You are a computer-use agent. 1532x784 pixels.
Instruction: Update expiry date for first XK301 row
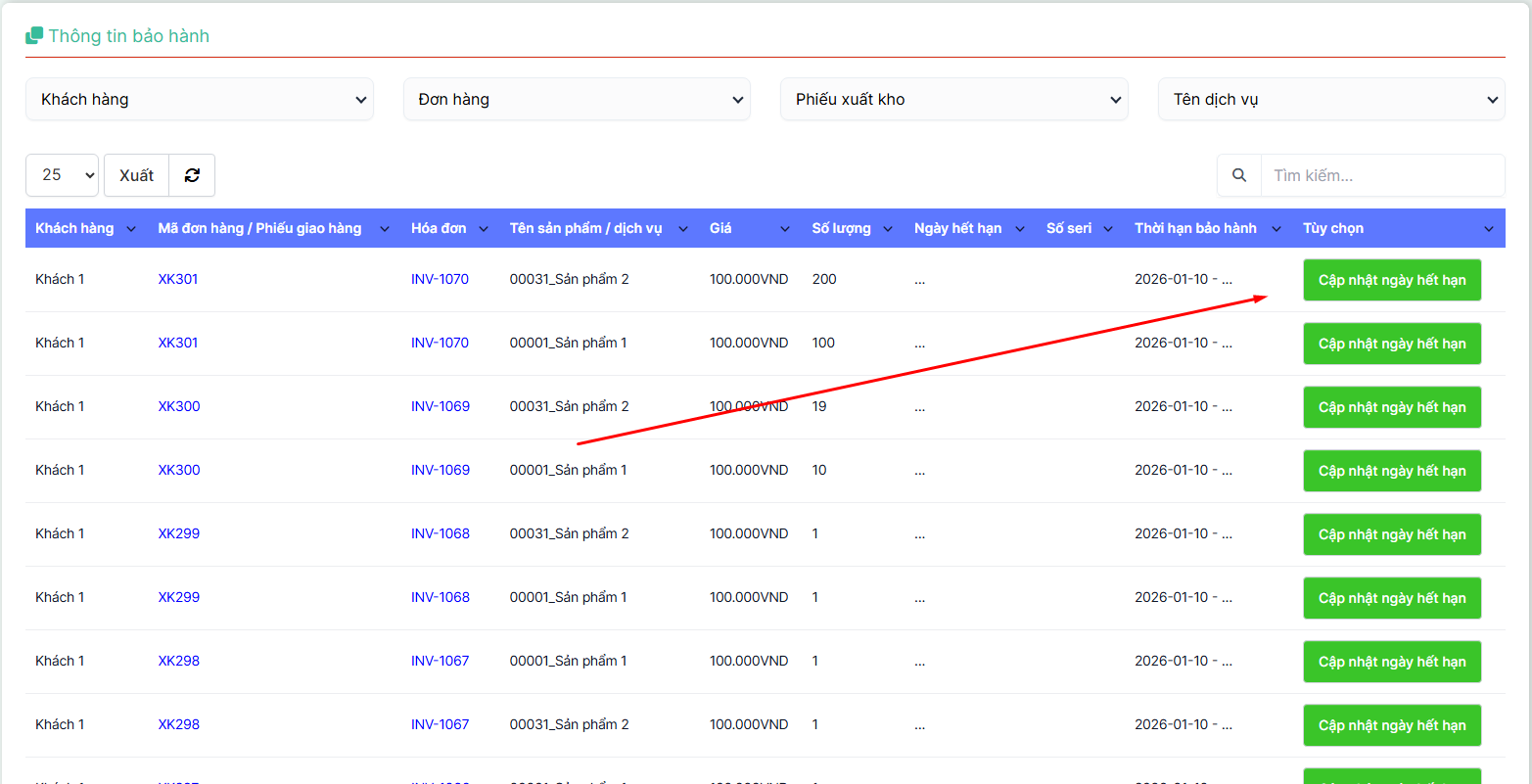(x=1391, y=280)
